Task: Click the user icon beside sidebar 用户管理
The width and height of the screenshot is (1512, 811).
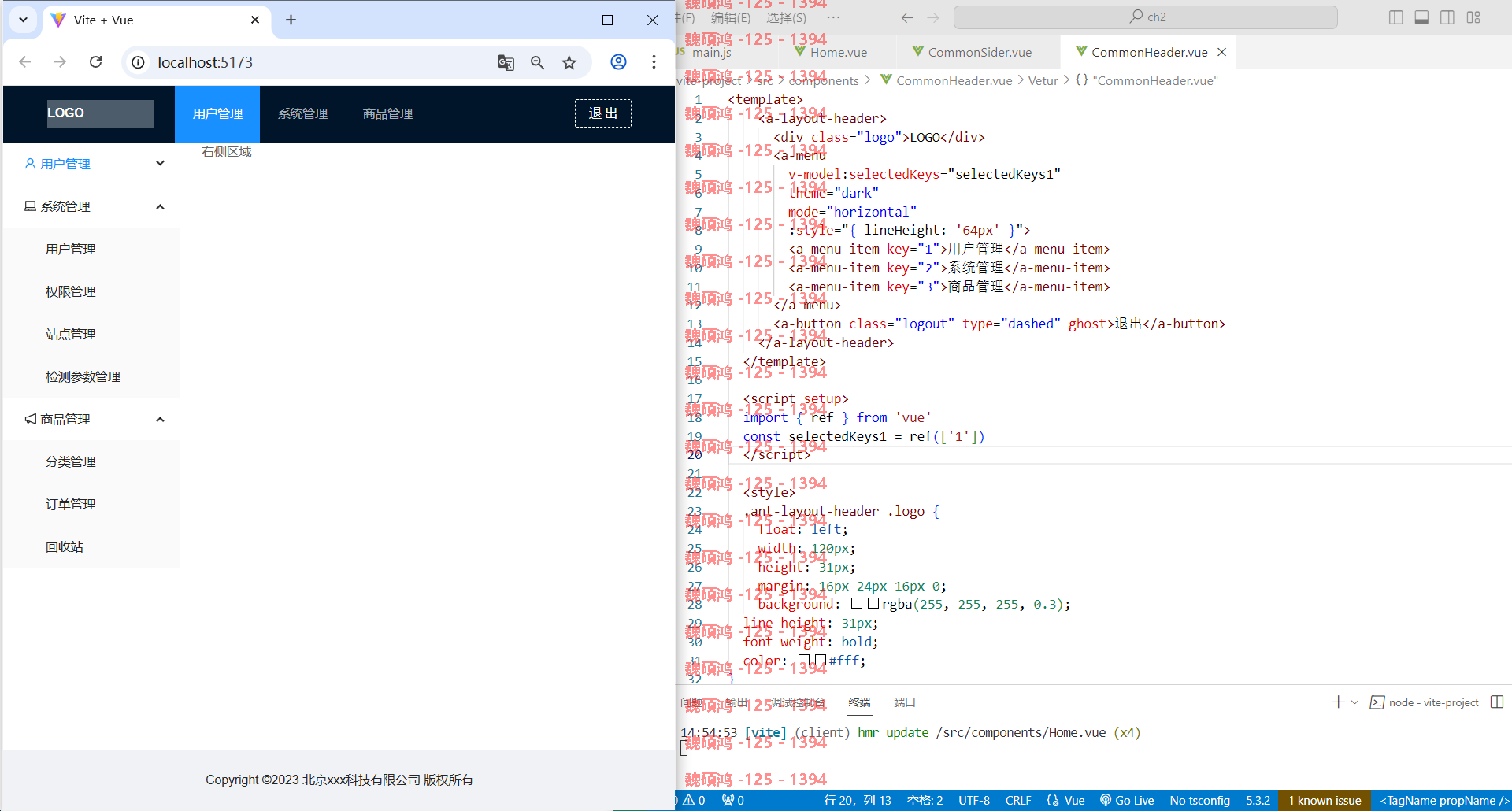Action: click(30, 164)
